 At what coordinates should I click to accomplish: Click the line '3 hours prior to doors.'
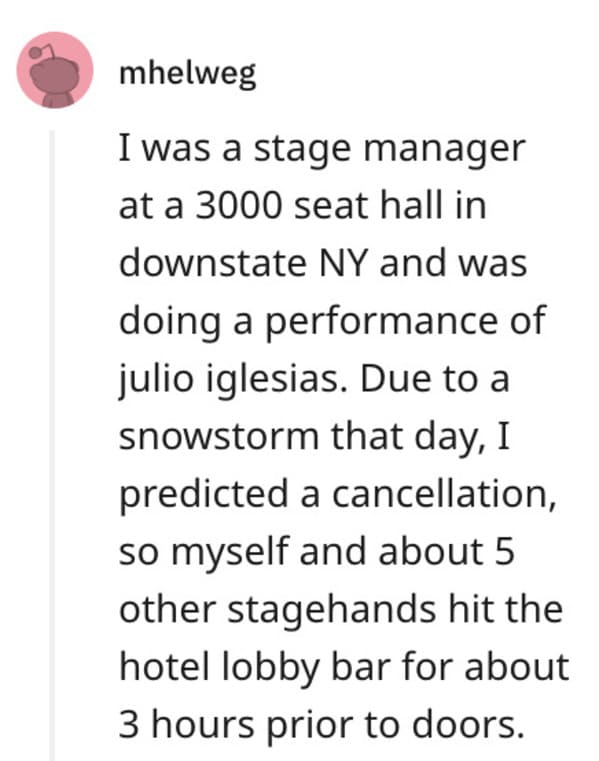[x=322, y=725]
